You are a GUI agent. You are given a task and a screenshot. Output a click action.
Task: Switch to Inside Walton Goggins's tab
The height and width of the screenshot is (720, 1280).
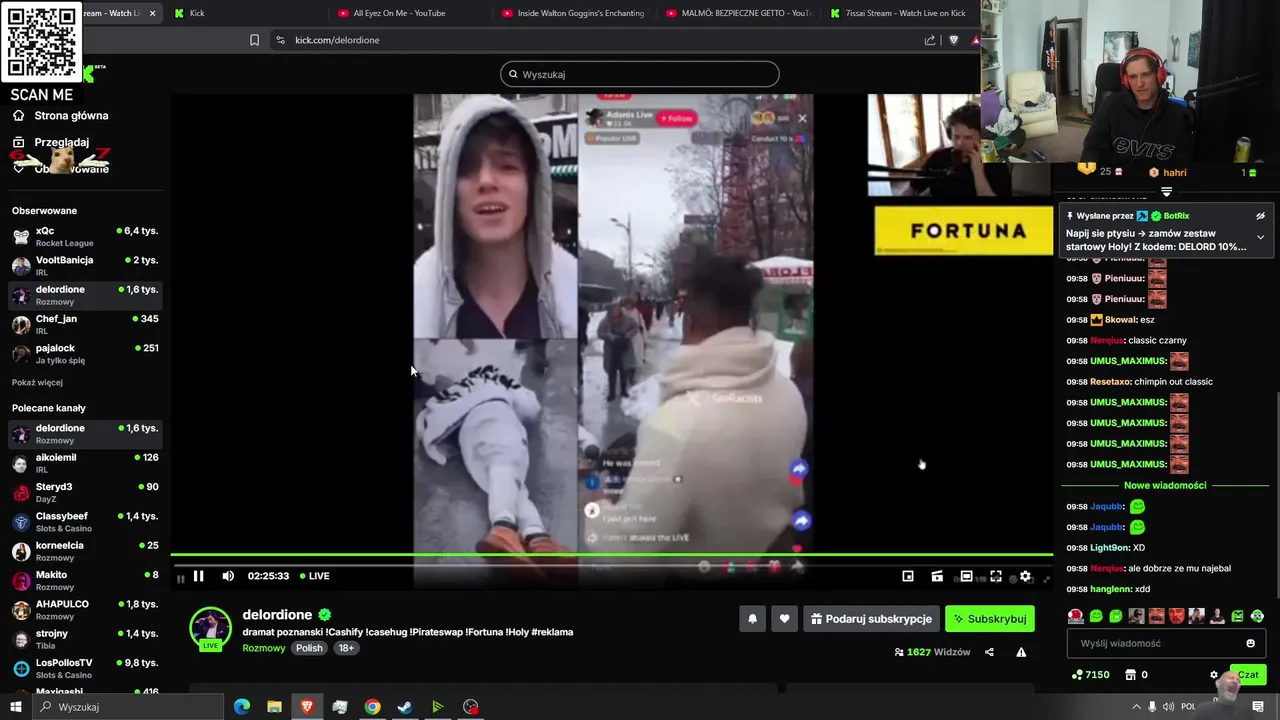coord(575,13)
